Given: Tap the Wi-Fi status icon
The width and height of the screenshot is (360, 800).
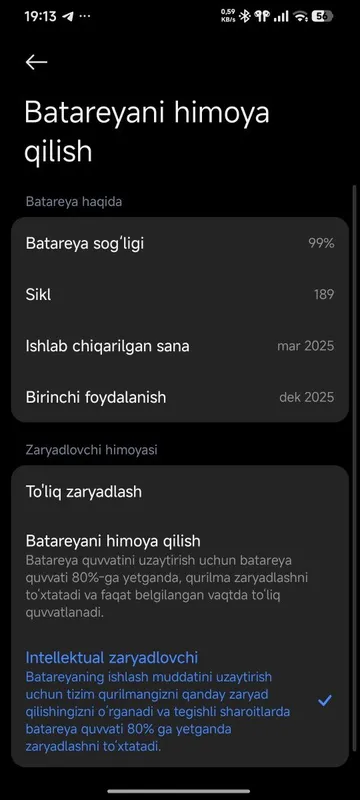Looking at the screenshot, I should click(301, 17).
